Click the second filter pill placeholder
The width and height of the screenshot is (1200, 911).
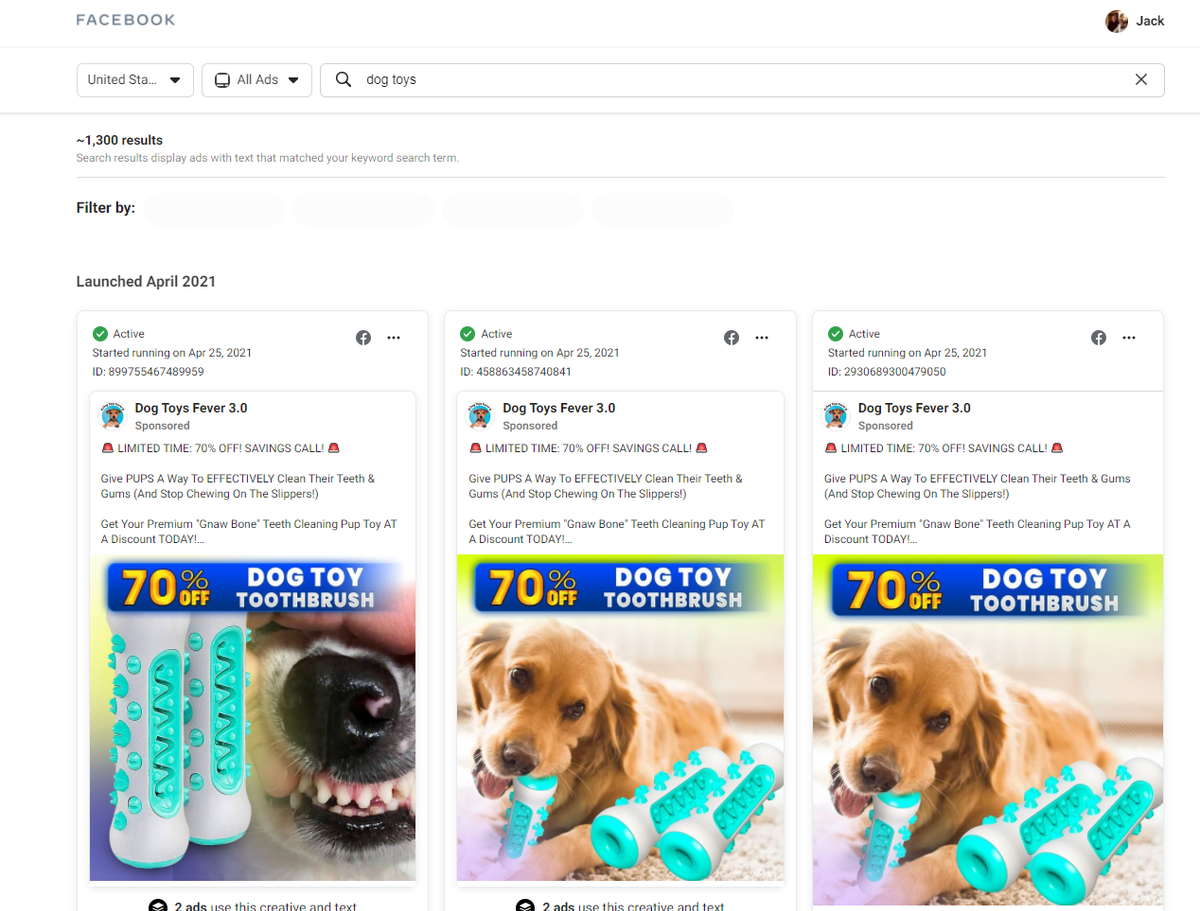pyautogui.click(x=363, y=209)
